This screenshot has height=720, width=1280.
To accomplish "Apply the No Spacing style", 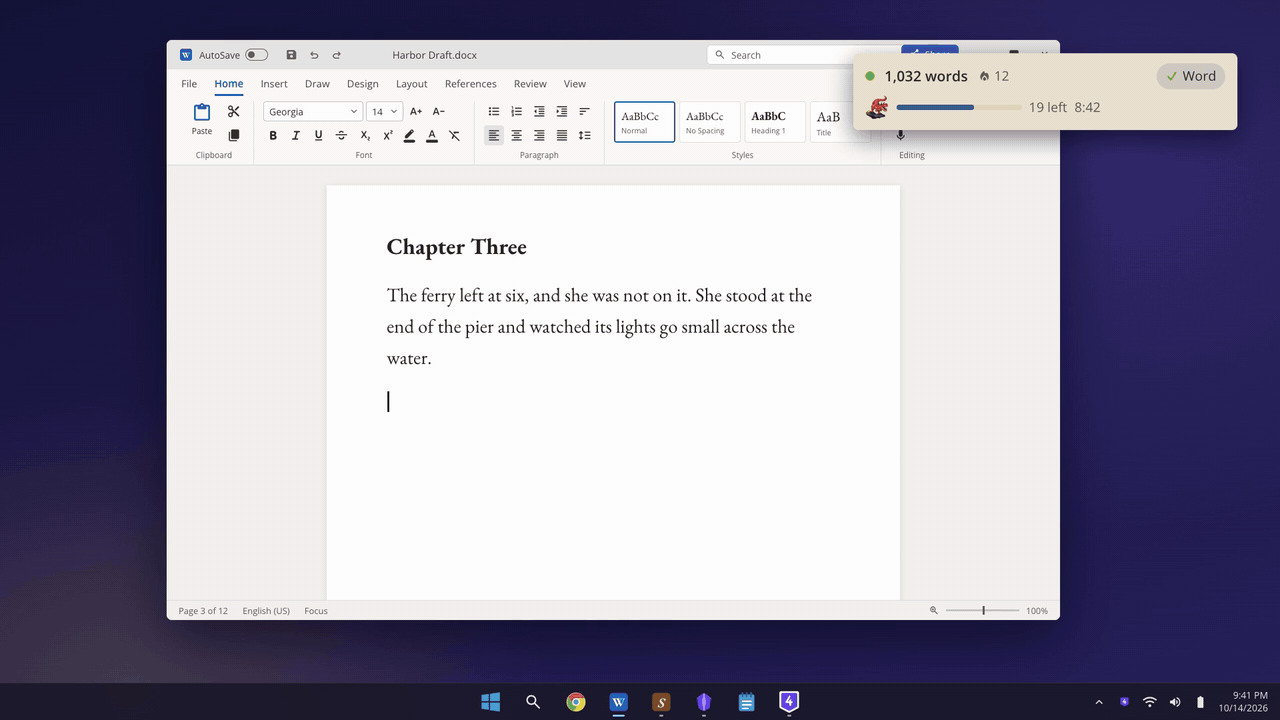I will [710, 122].
